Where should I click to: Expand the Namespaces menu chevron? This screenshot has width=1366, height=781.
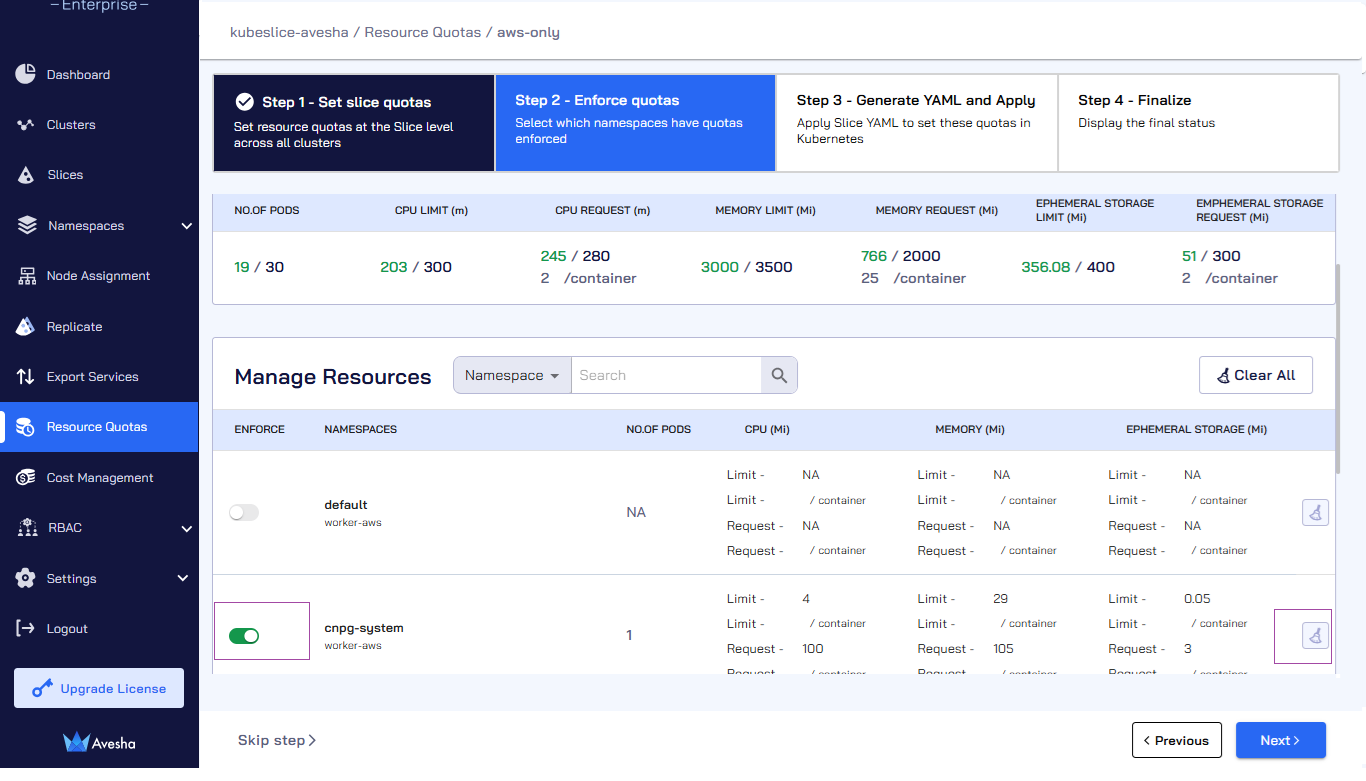point(186,226)
